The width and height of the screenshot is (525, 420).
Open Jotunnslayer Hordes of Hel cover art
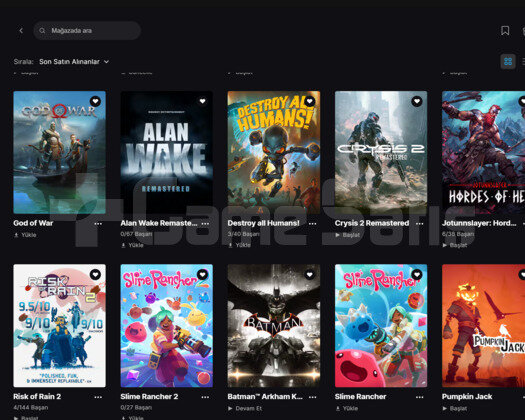[483, 152]
